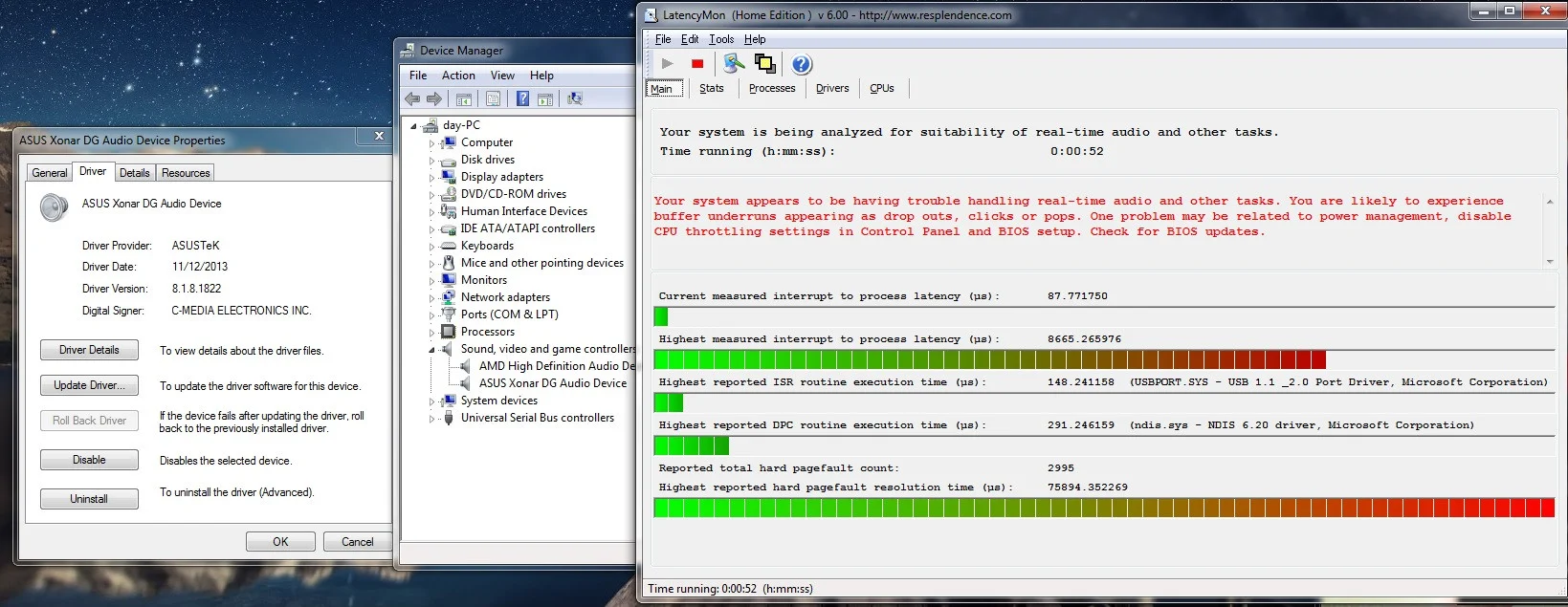Click the Uninstall button in Xonar Properties

click(x=89, y=499)
